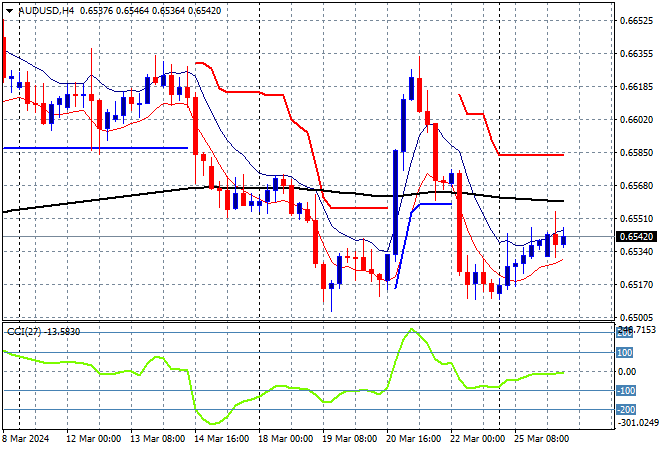
Task: Select the black moving average line
Action: [100, 199]
